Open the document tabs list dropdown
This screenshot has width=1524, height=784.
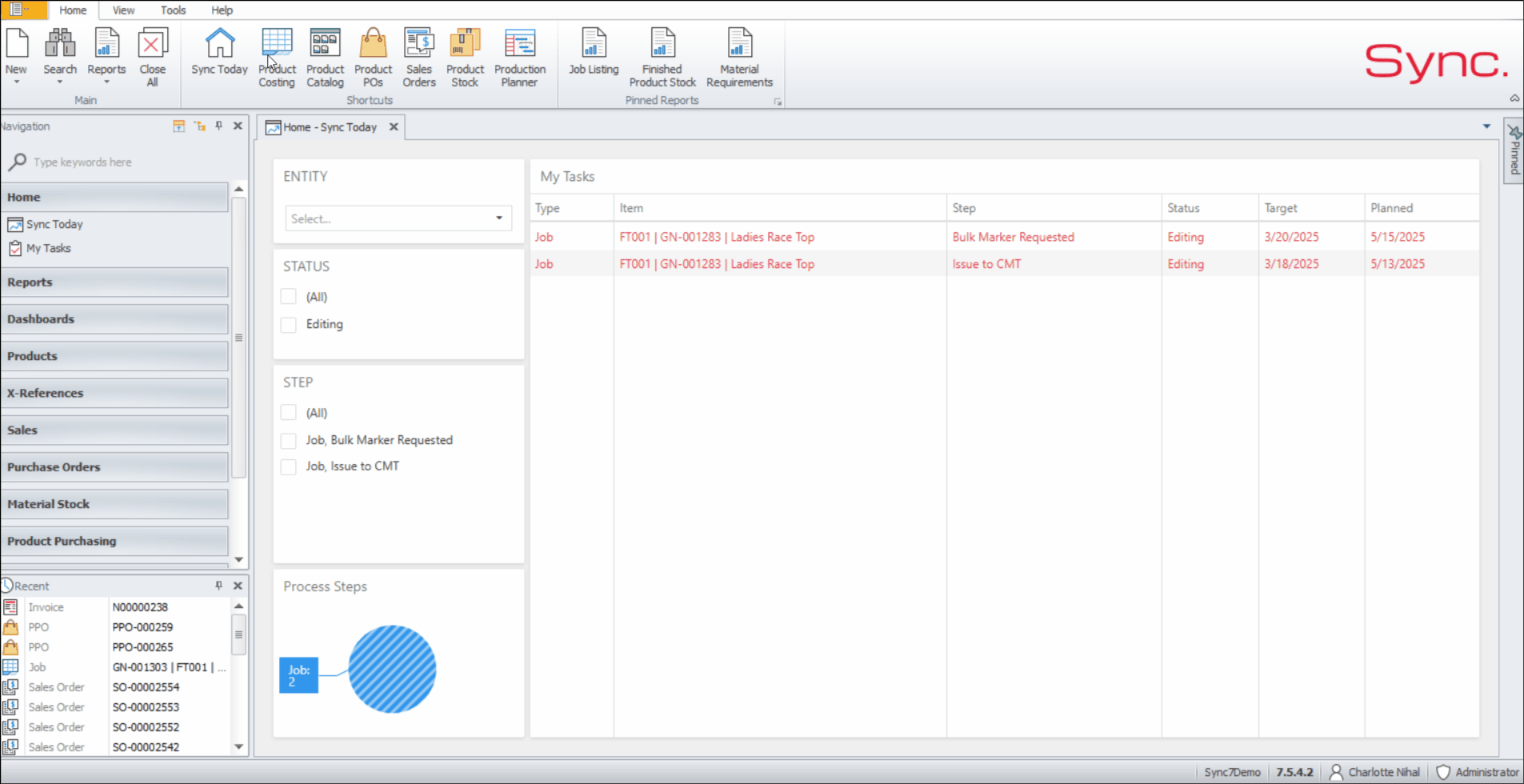pos(1486,126)
